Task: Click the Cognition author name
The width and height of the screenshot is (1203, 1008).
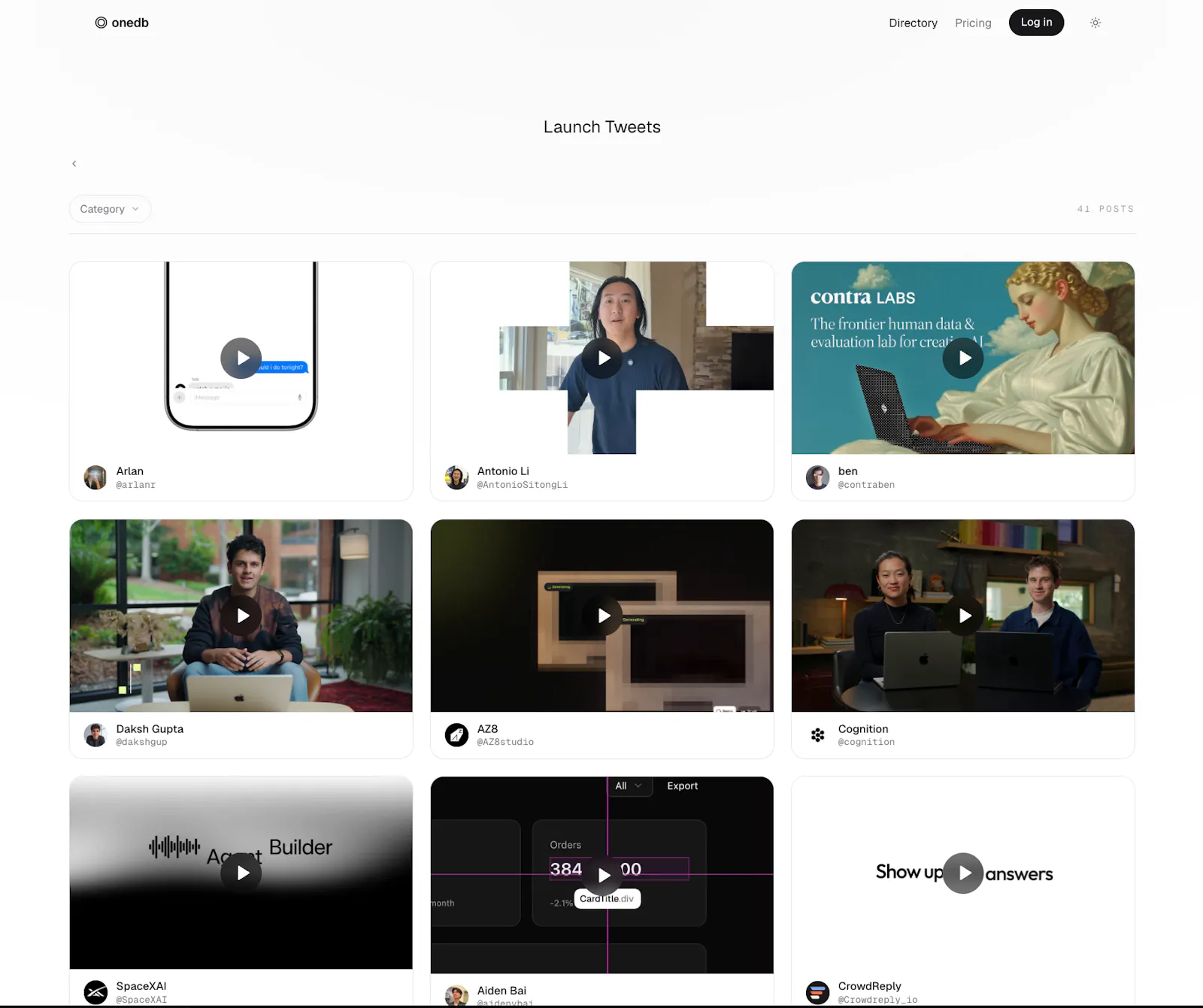Action: tap(863, 729)
